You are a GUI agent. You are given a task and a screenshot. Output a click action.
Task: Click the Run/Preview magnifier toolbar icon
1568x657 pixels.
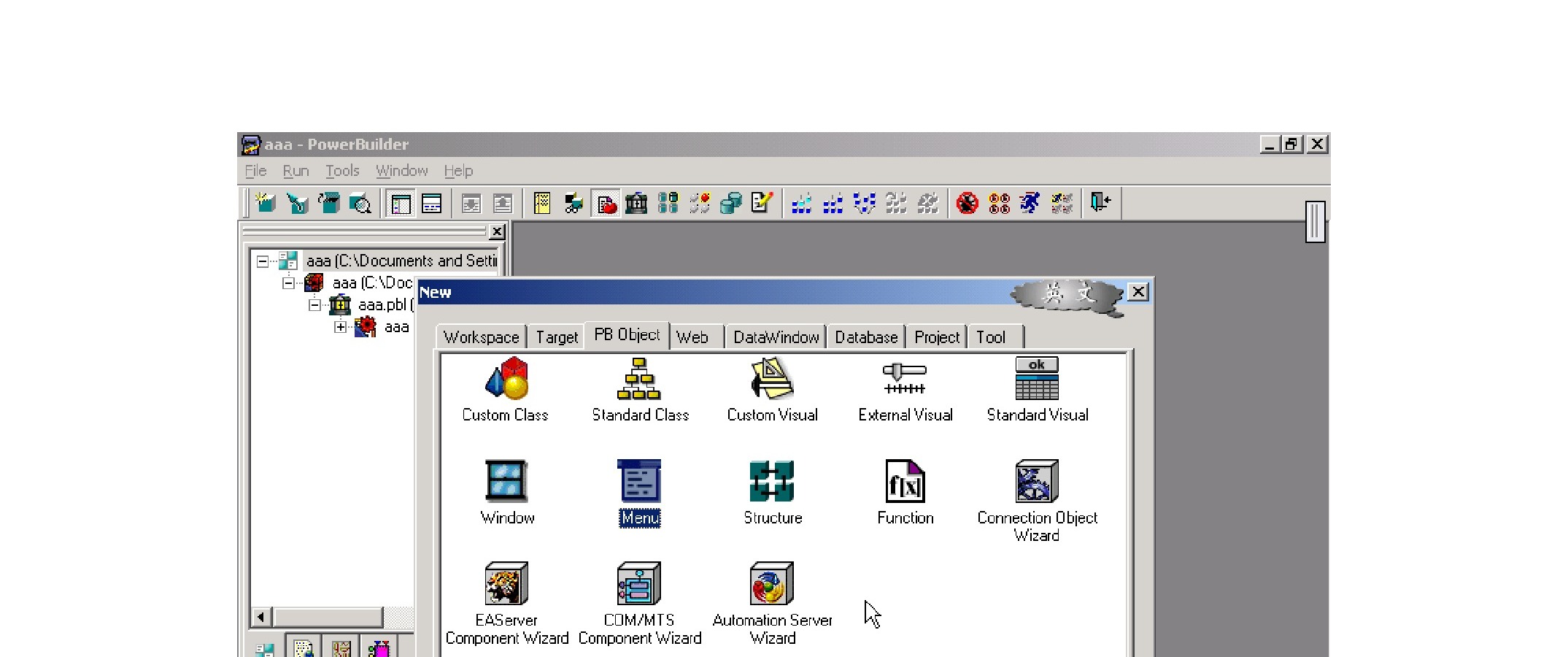pos(360,203)
